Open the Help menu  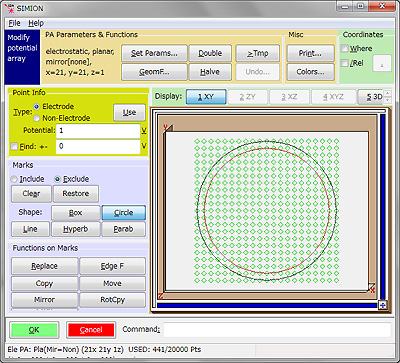tap(36, 23)
